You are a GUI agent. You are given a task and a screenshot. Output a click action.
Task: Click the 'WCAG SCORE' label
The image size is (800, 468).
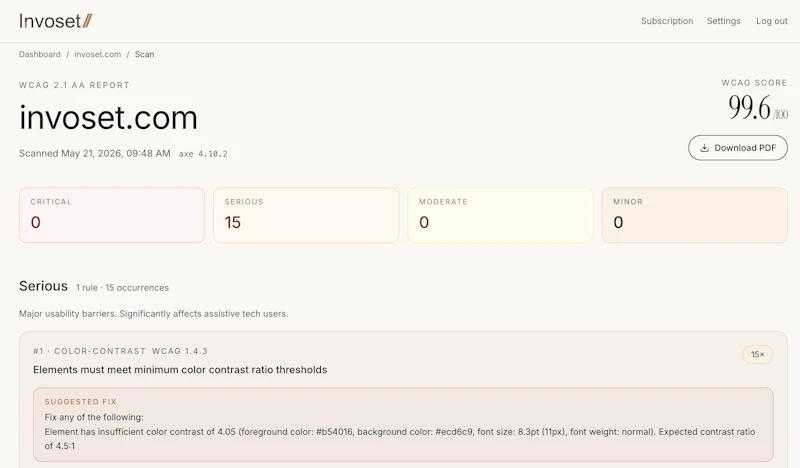click(x=754, y=83)
